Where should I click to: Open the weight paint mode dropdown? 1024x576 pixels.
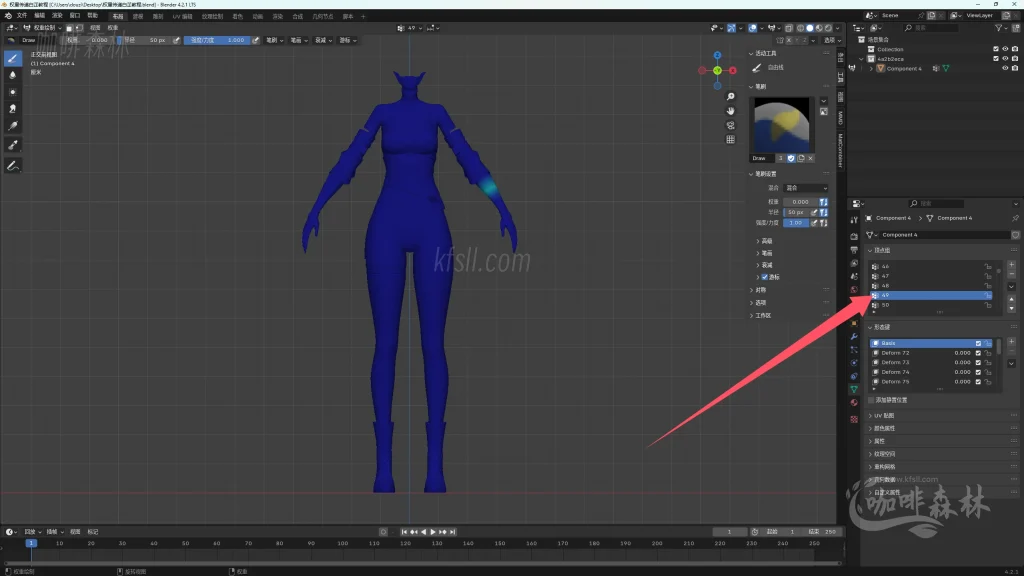click(x=42, y=28)
